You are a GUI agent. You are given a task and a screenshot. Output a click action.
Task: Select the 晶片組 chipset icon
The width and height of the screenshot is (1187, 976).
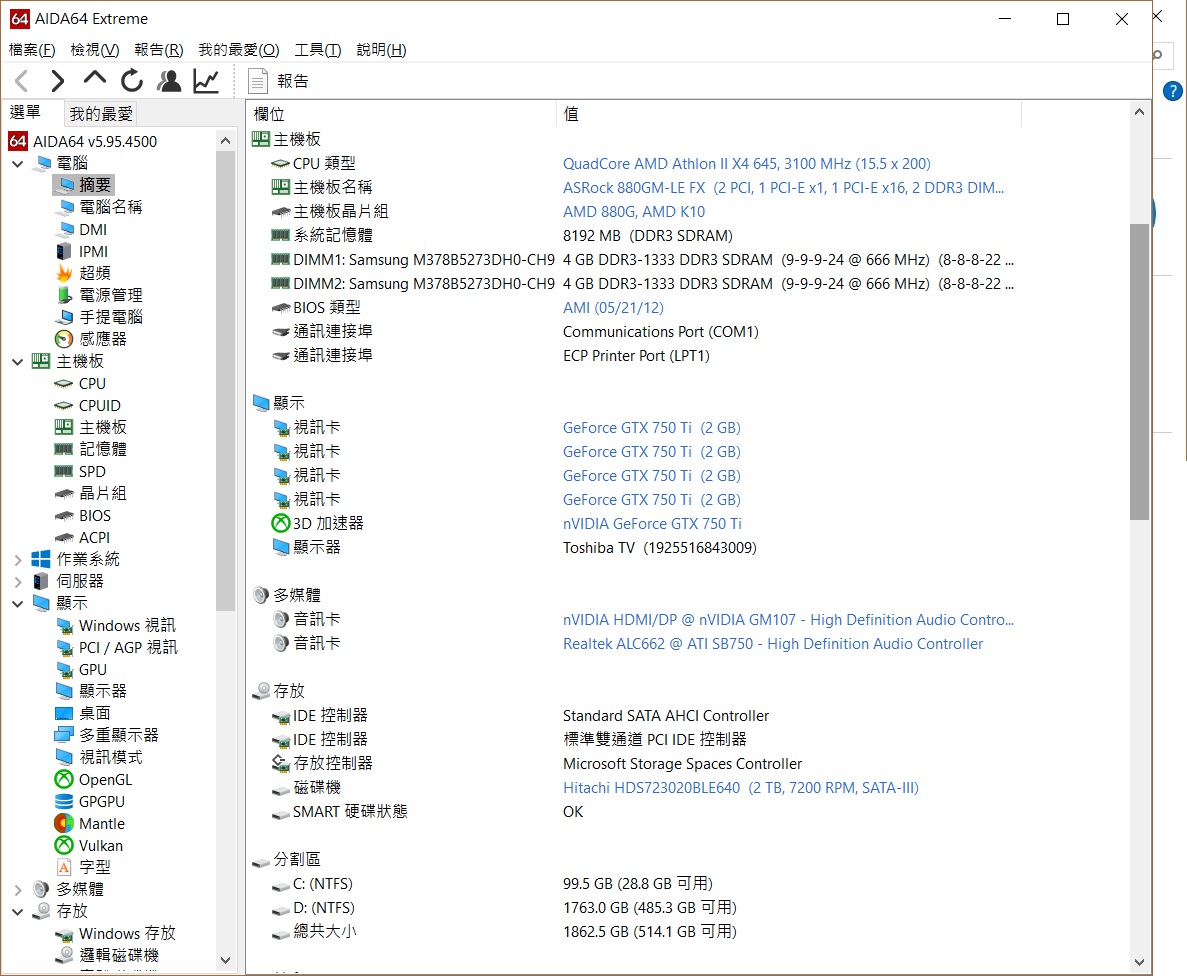pyautogui.click(x=64, y=494)
